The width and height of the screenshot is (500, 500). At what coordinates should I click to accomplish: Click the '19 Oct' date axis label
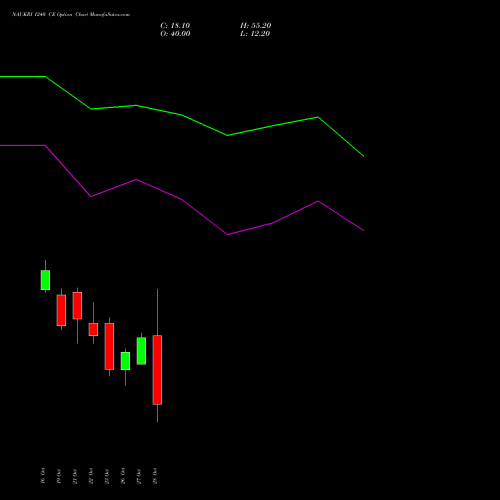click(x=59, y=476)
